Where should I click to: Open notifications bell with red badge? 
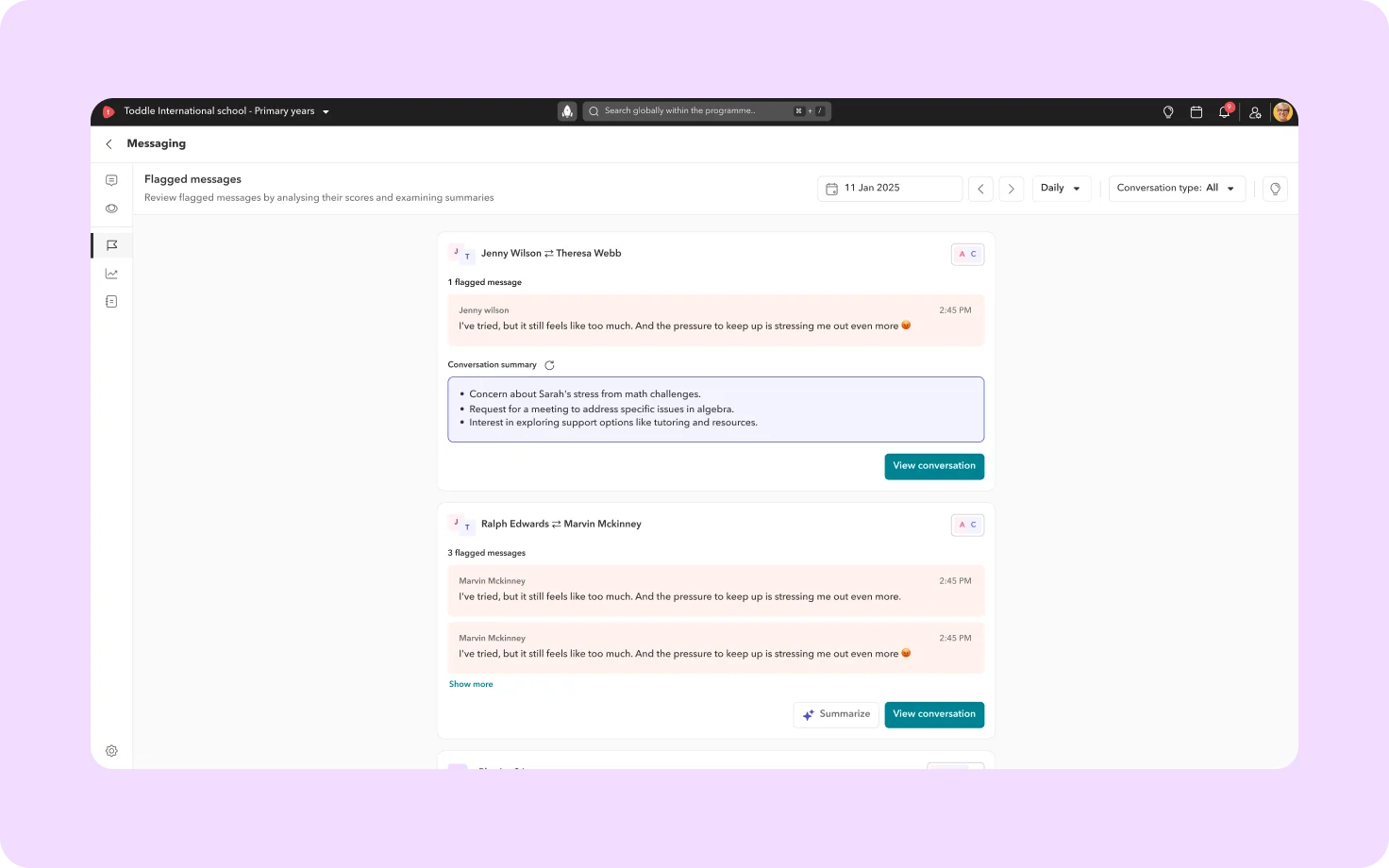click(x=1225, y=111)
